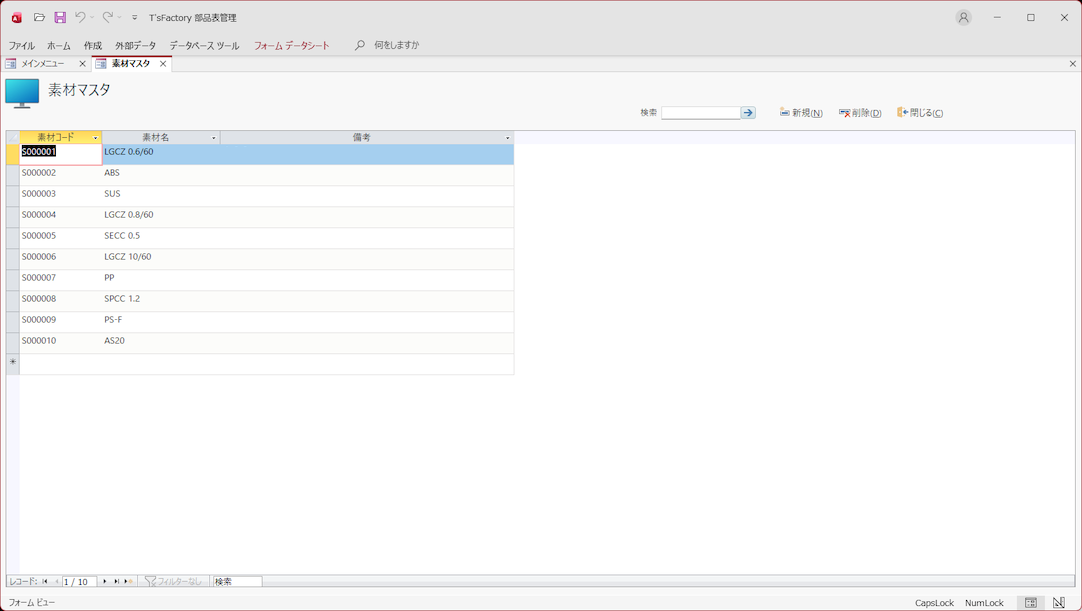Click the 新規(N) button
The height and width of the screenshot is (611, 1082).
[801, 113]
